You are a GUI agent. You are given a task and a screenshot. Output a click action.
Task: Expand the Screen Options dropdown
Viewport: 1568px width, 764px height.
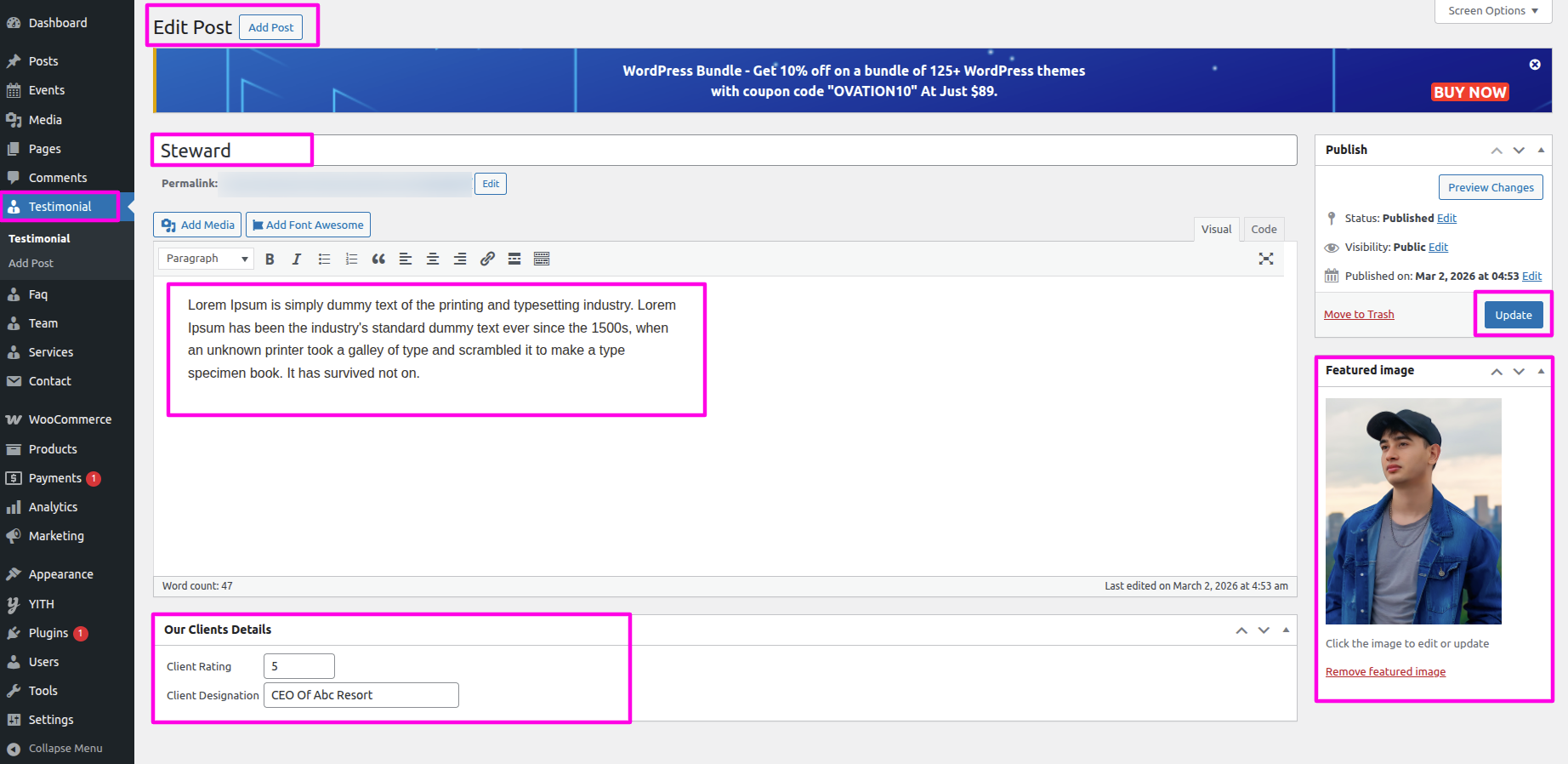[1492, 11]
